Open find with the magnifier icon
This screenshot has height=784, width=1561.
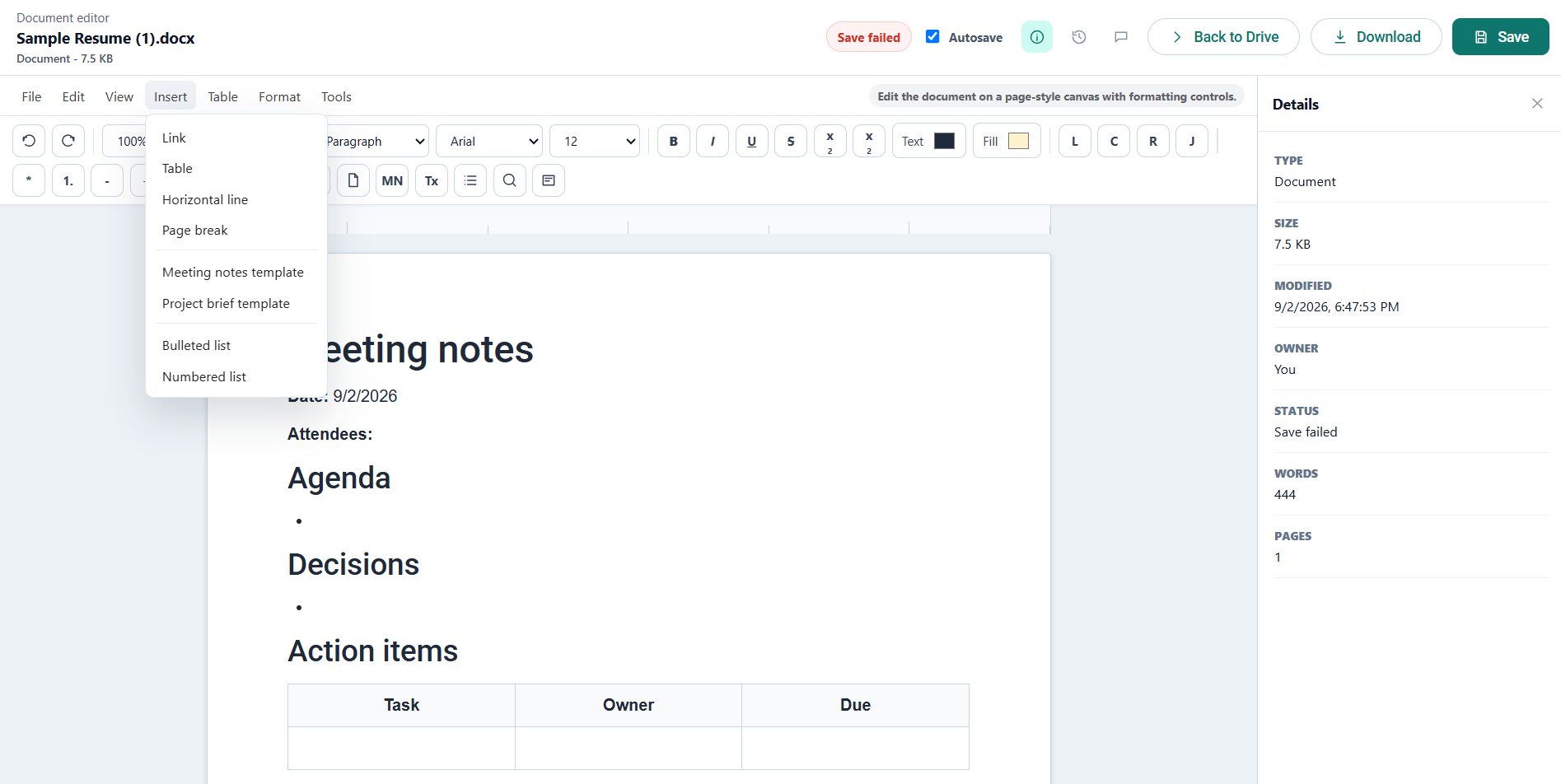point(510,180)
